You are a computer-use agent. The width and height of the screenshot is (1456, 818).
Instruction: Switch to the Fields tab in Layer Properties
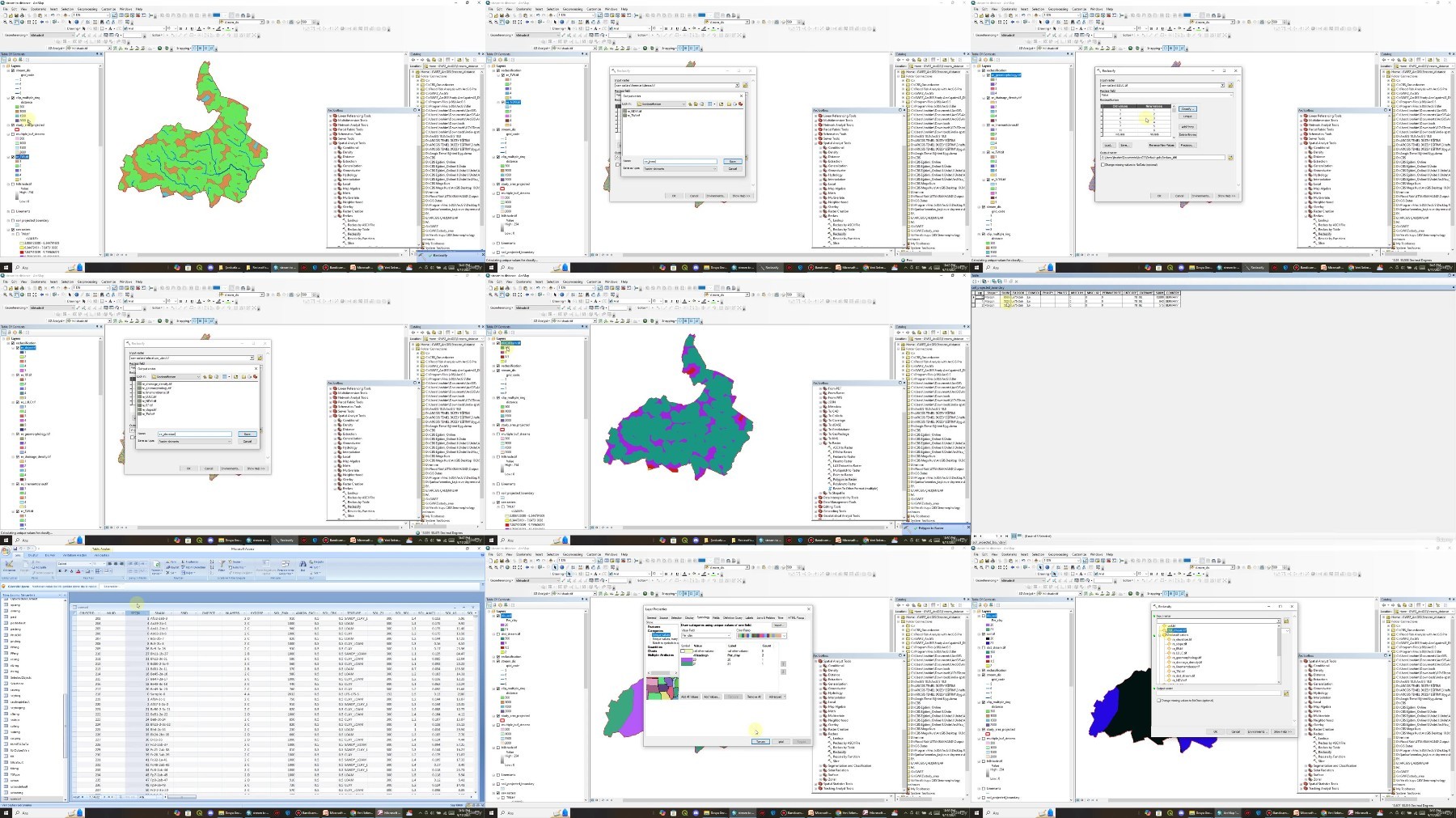[716, 617]
